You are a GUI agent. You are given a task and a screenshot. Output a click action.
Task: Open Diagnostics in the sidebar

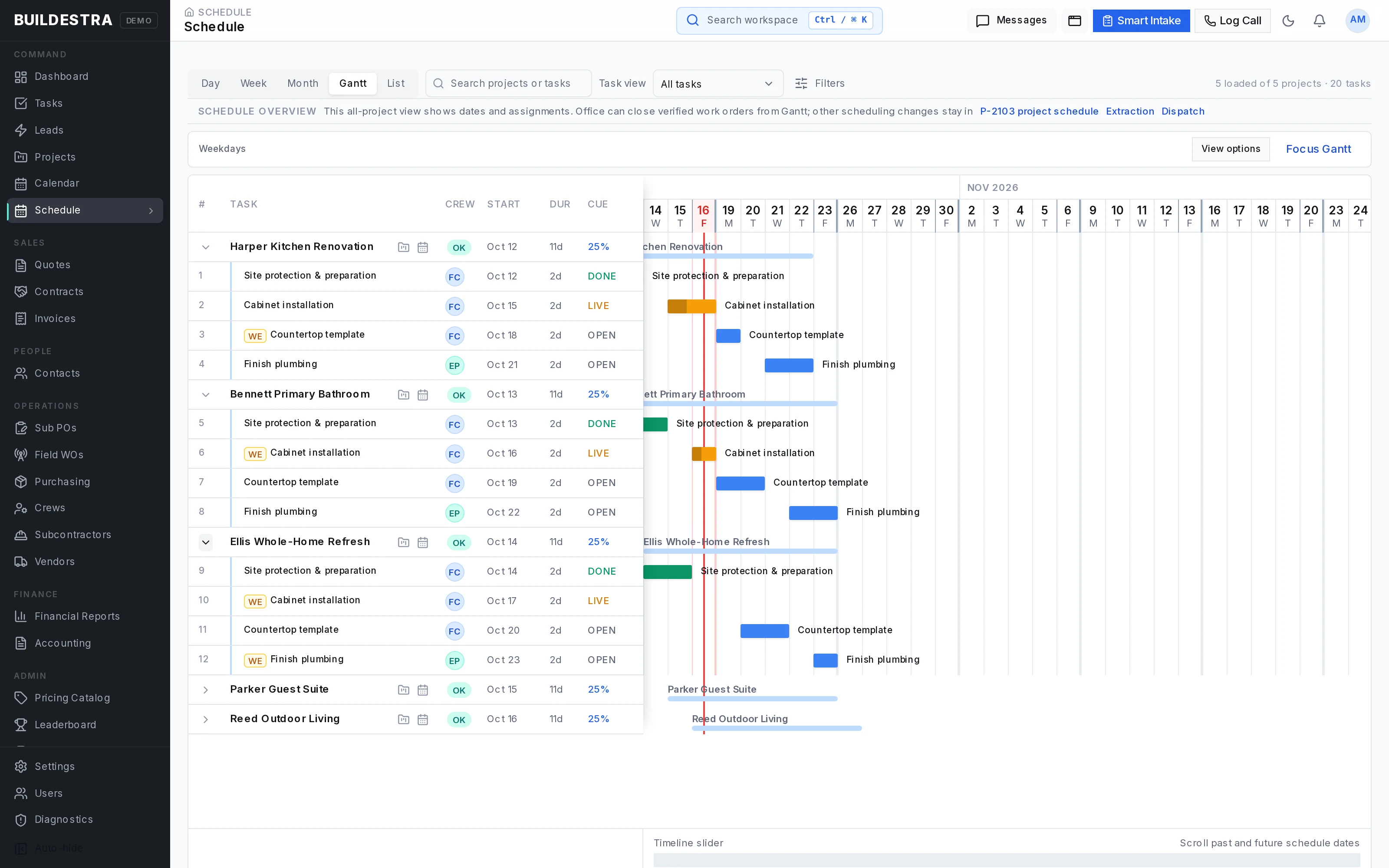click(x=85, y=819)
